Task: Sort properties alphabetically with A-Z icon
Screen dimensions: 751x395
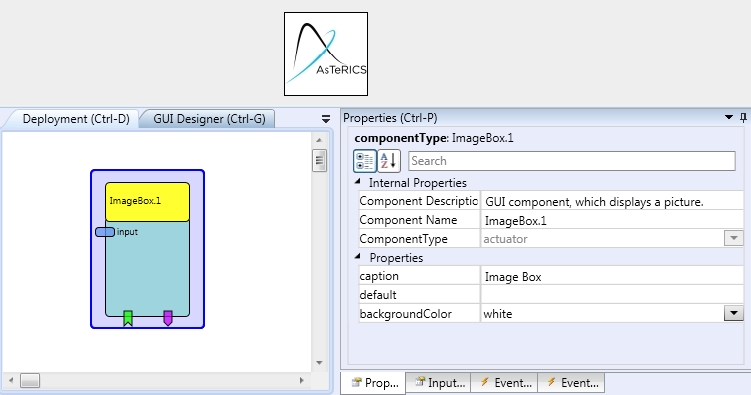Action: [389, 161]
